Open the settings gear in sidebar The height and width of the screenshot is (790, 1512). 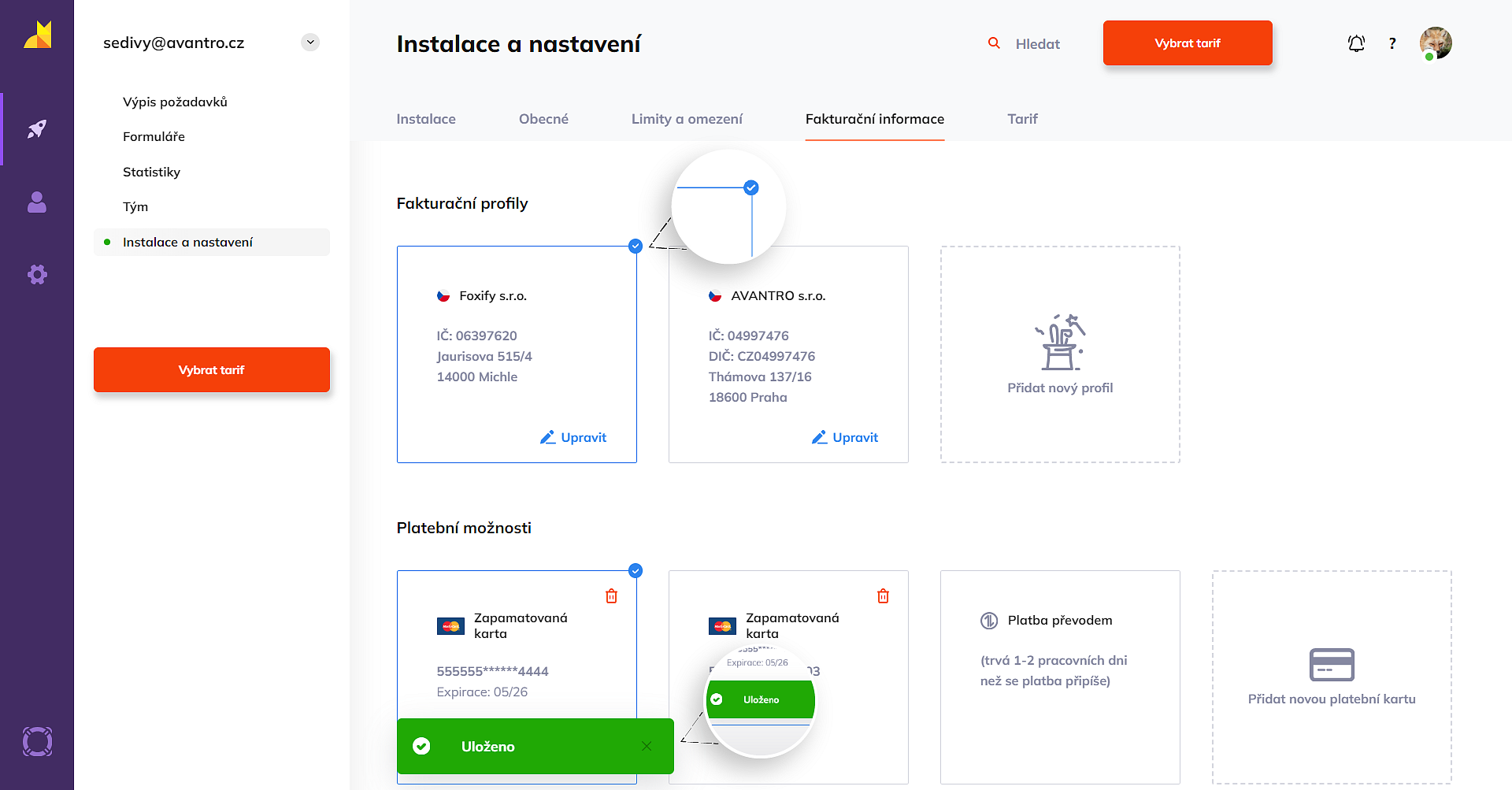[x=37, y=274]
